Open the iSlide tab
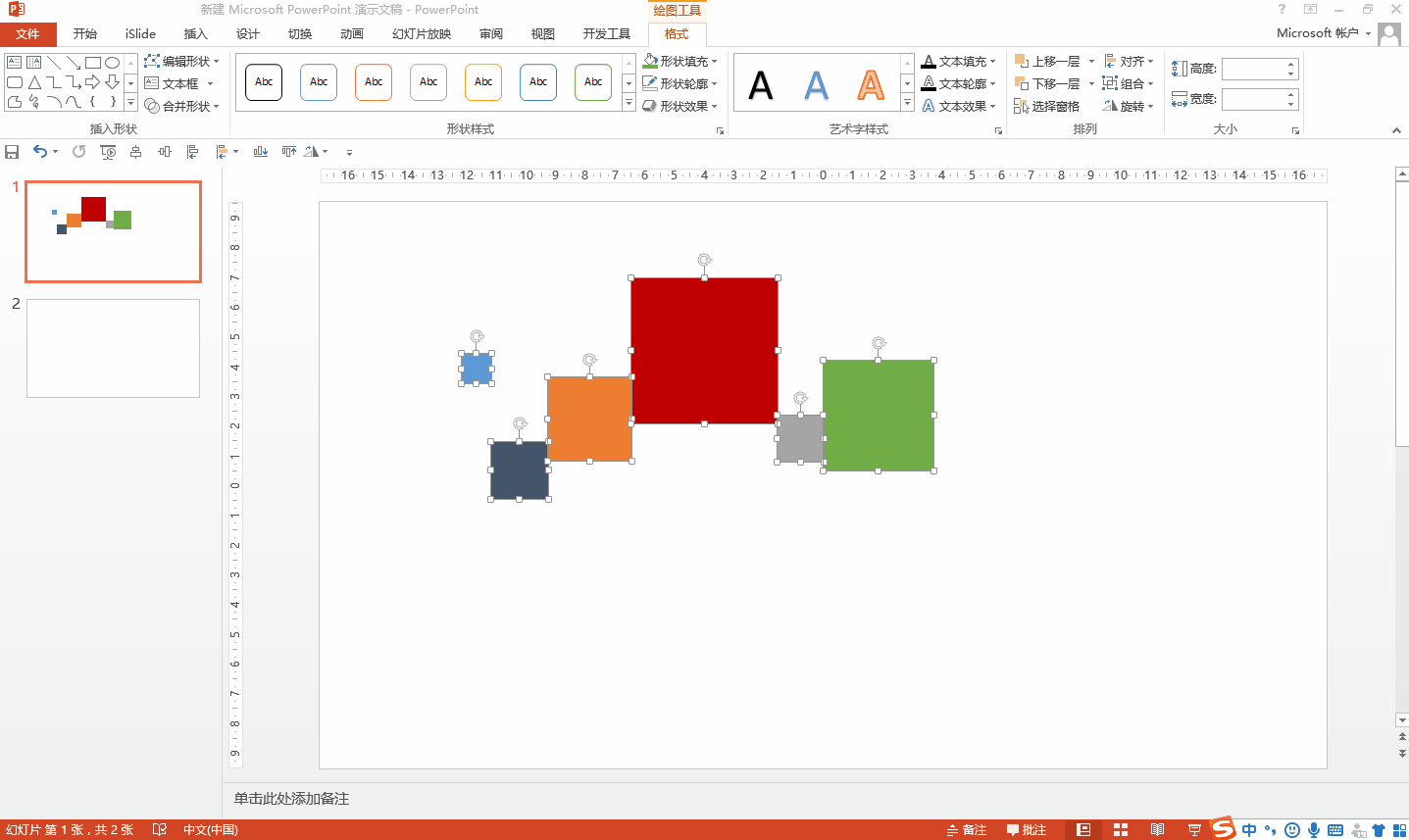 tap(140, 34)
